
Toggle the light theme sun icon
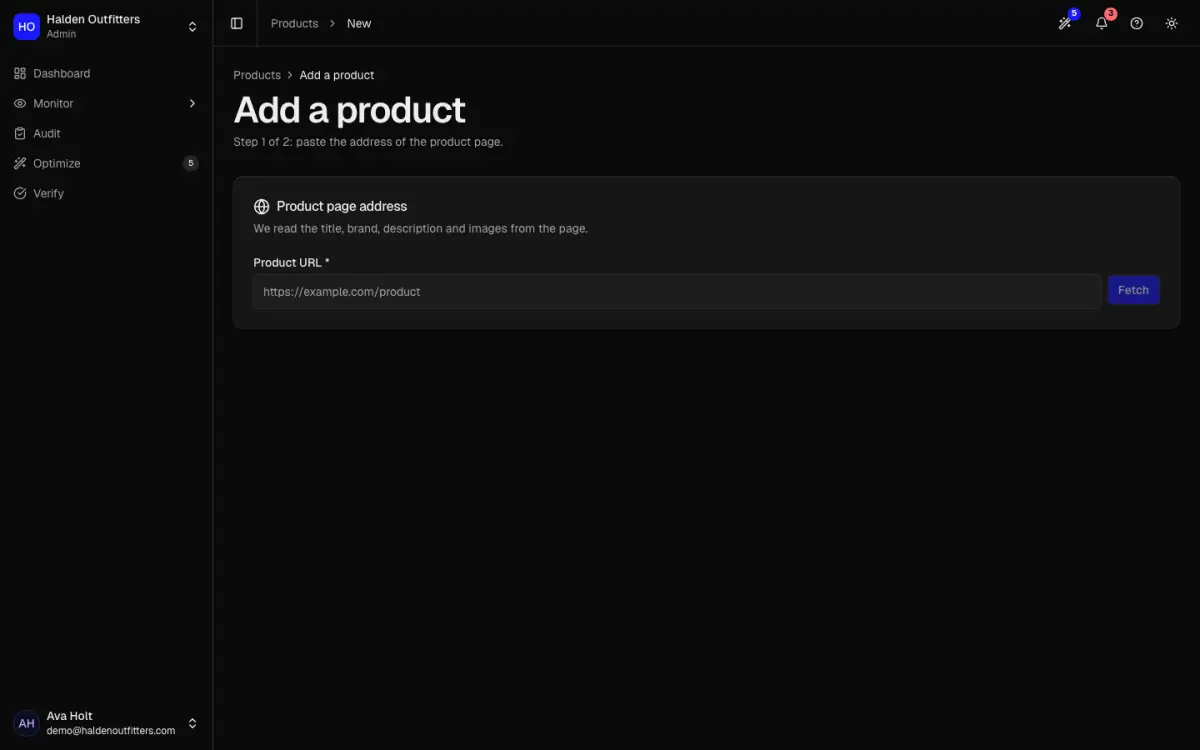point(1172,23)
